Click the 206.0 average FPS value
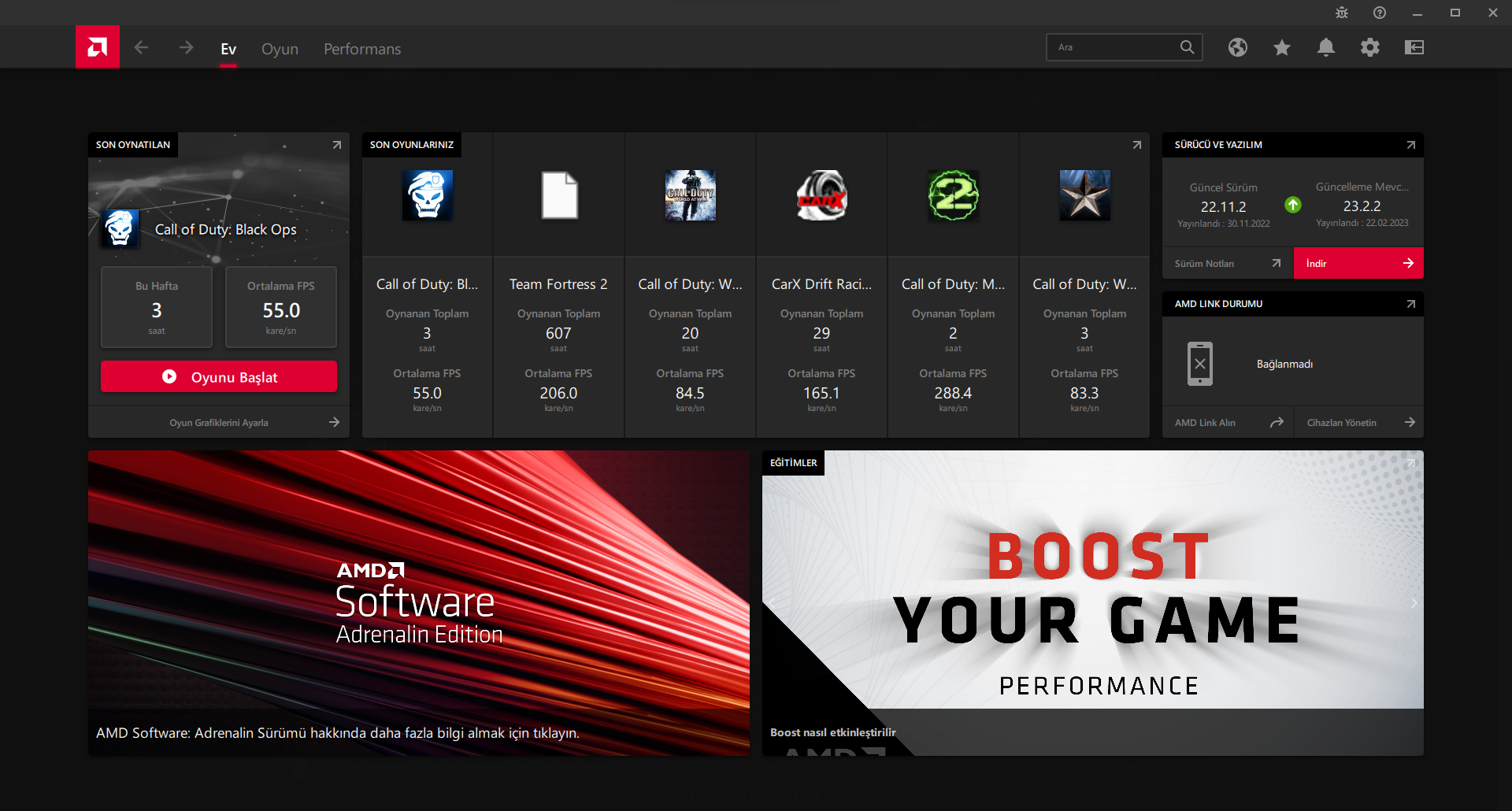This screenshot has height=811, width=1512. coord(558,393)
